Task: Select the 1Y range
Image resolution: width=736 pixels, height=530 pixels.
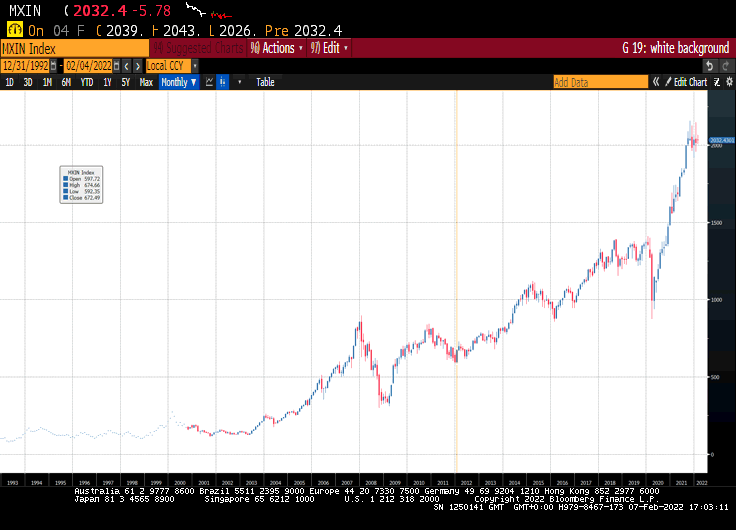Action: [107, 82]
